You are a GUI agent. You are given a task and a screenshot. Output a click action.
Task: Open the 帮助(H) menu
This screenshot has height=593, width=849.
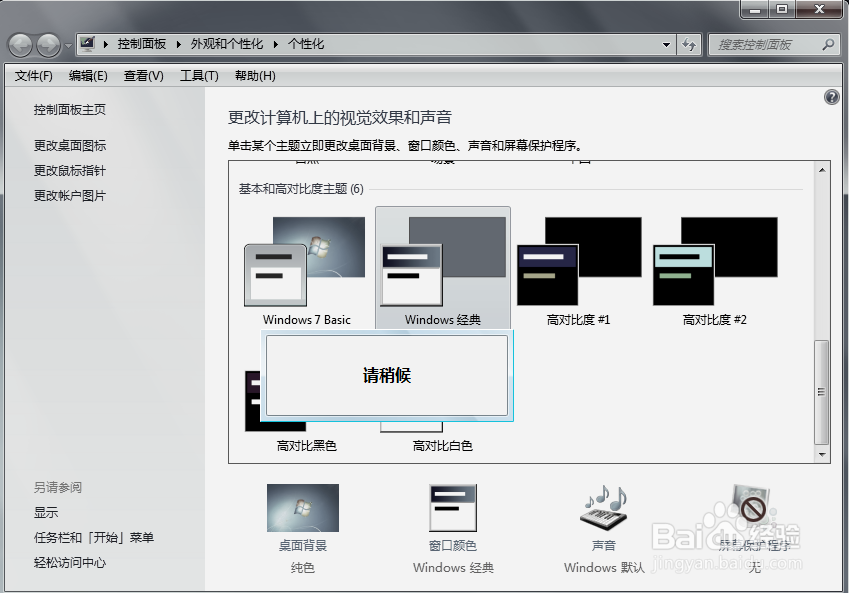255,76
